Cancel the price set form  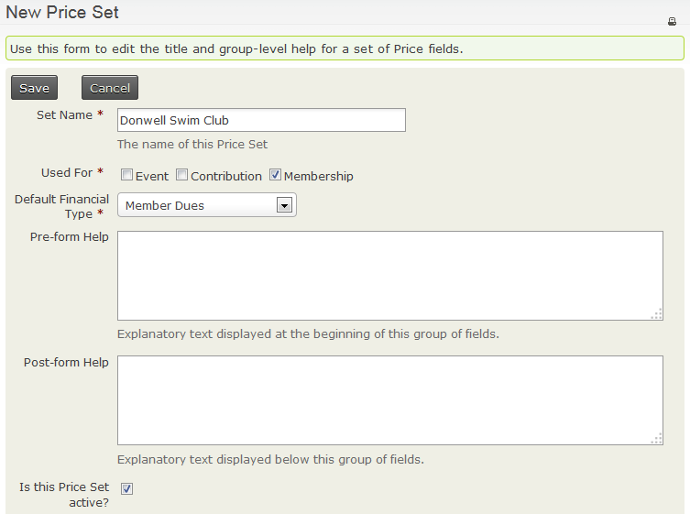[x=110, y=88]
